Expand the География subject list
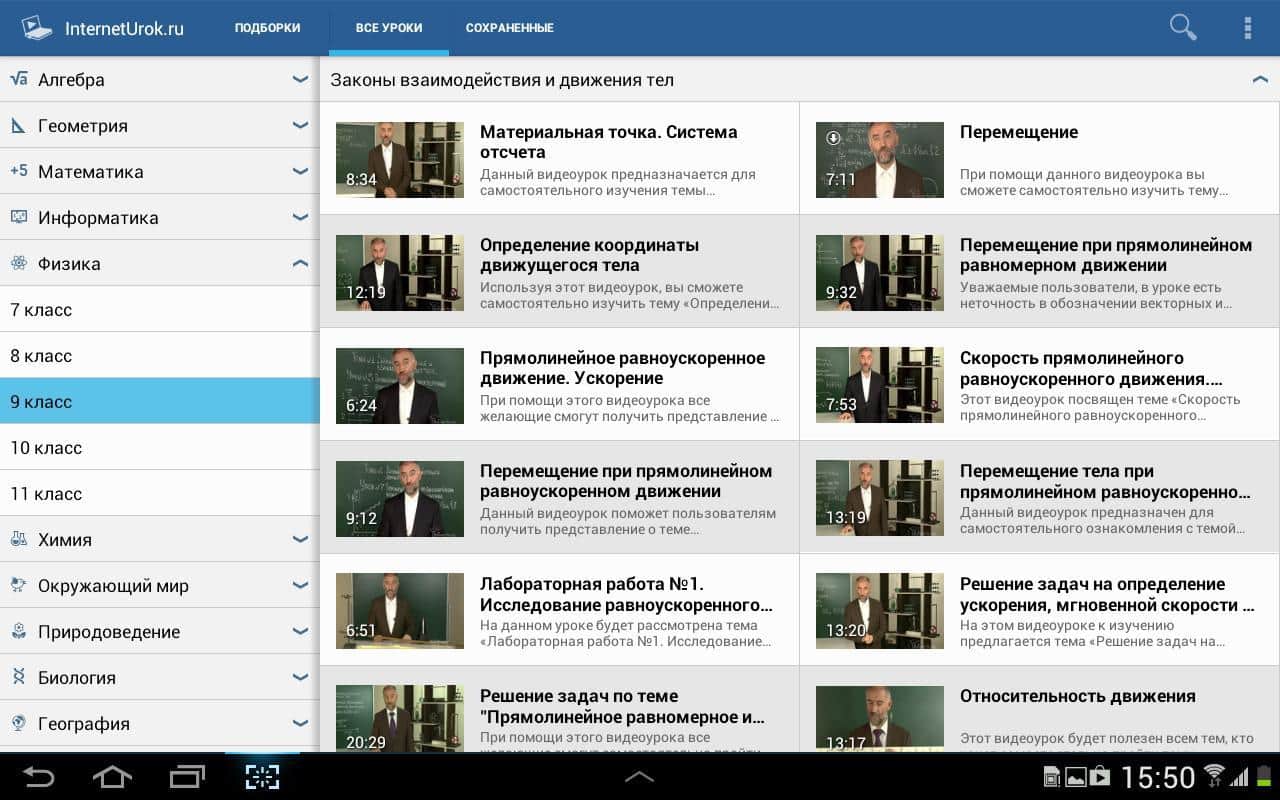The height and width of the screenshot is (800, 1280). point(299,724)
